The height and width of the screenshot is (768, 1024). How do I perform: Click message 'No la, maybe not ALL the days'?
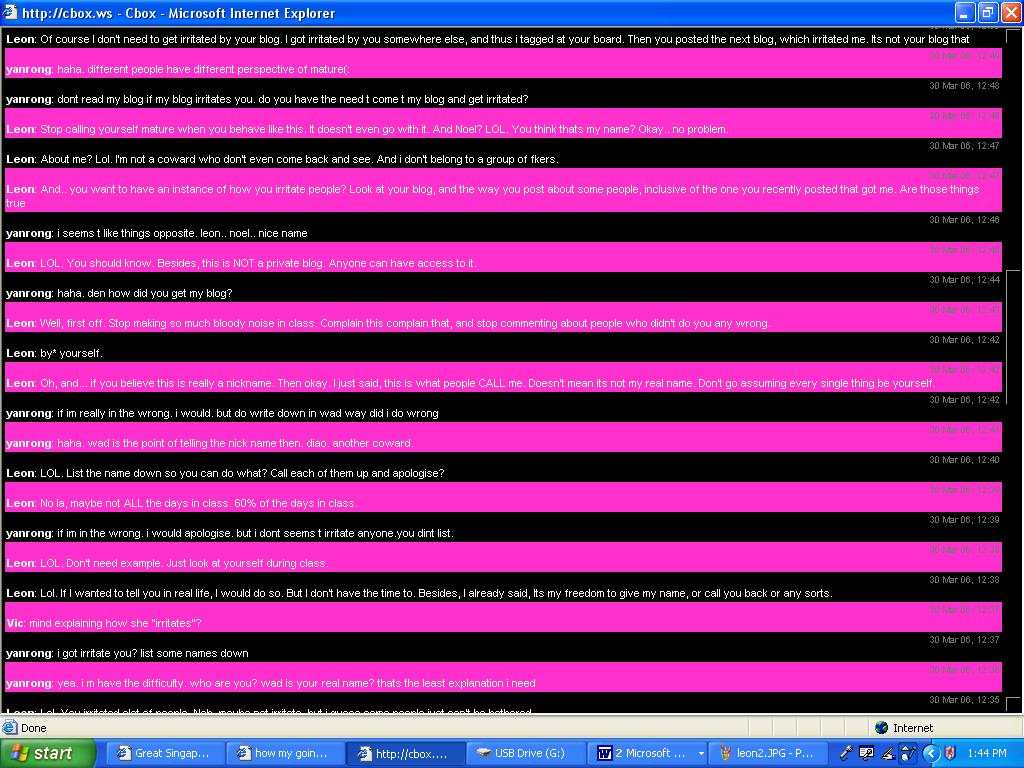[x=199, y=503]
